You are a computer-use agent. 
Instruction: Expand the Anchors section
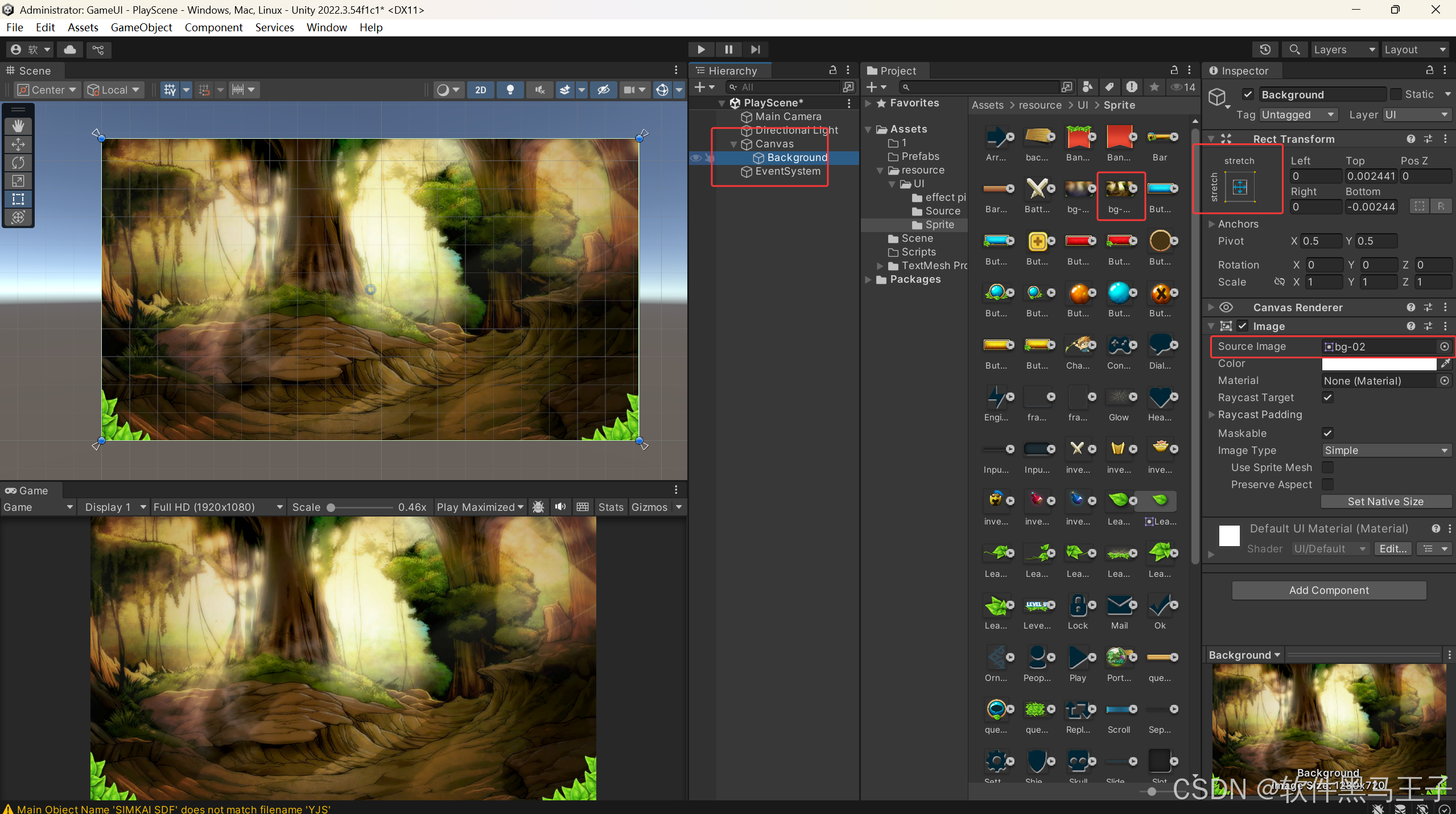(1211, 224)
